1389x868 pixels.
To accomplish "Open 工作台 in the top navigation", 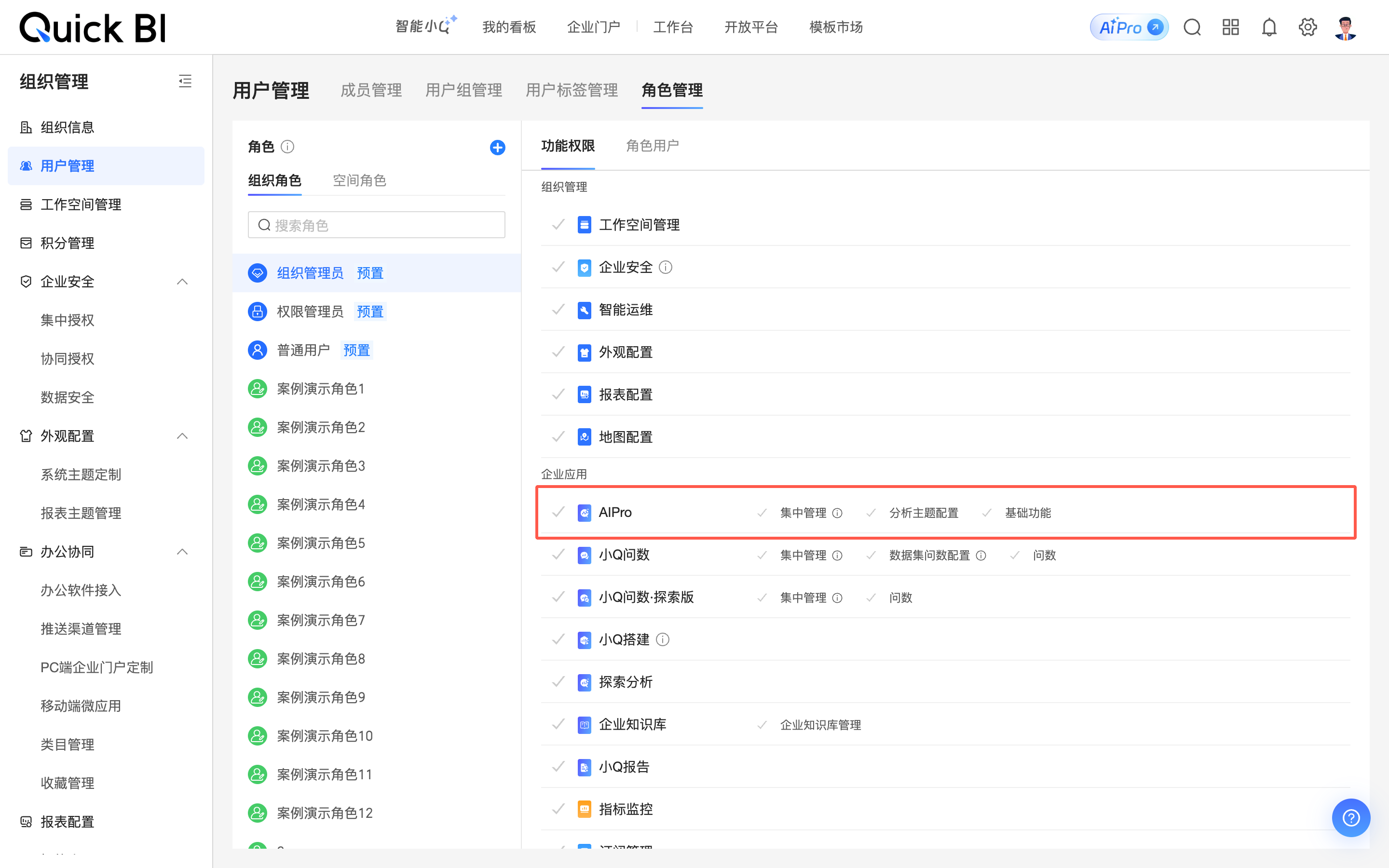I will pos(673,27).
